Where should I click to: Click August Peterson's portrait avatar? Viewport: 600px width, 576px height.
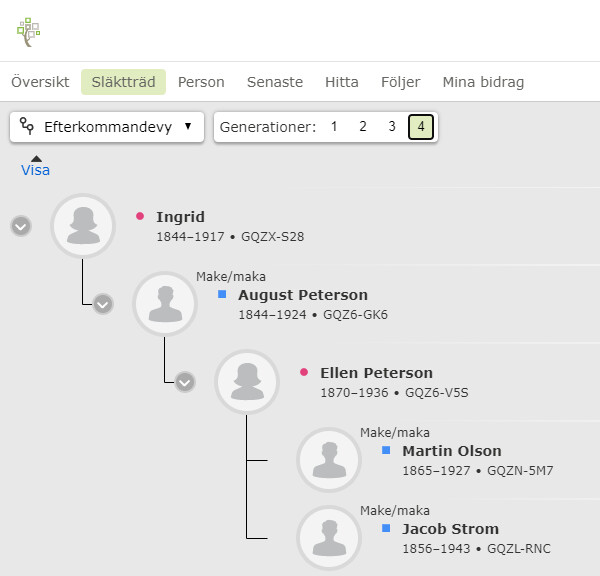[x=166, y=305]
